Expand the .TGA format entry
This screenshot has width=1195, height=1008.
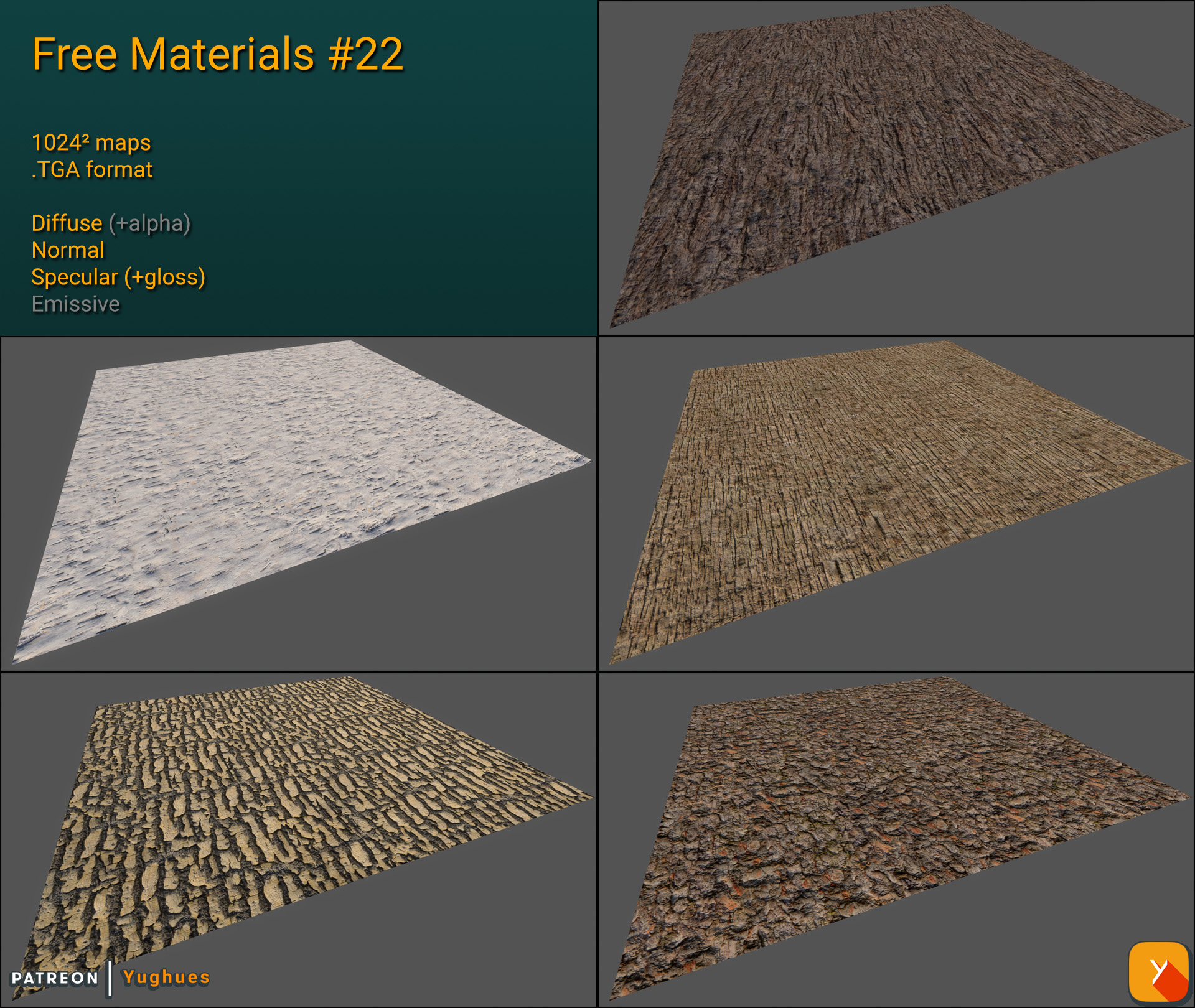pyautogui.click(x=91, y=169)
